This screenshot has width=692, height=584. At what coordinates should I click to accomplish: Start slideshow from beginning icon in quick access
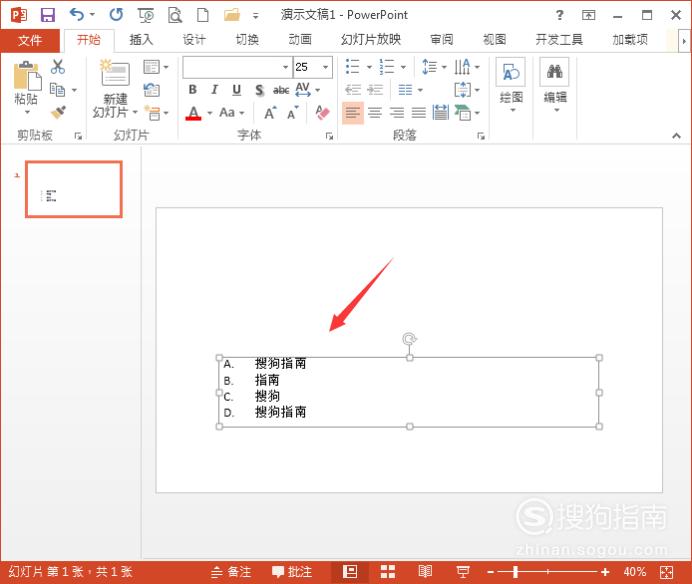coord(146,15)
